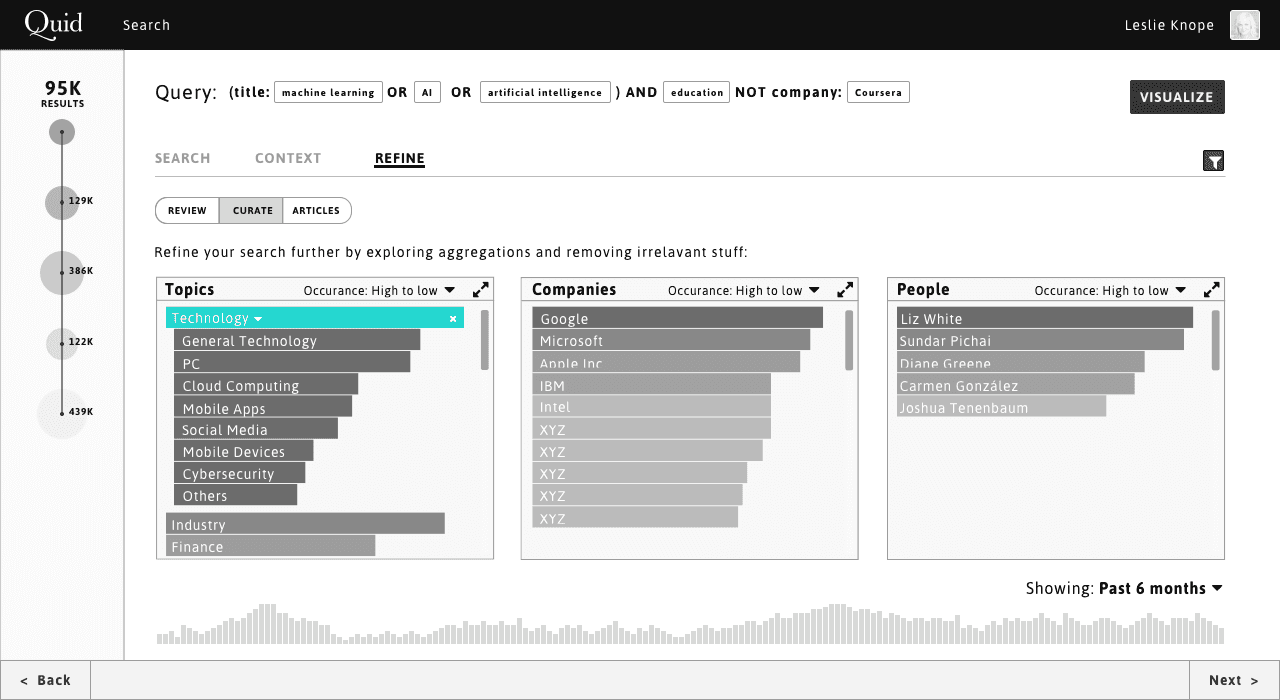The width and height of the screenshot is (1280, 700).
Task: Go Back using the bottom button
Action: 45,680
